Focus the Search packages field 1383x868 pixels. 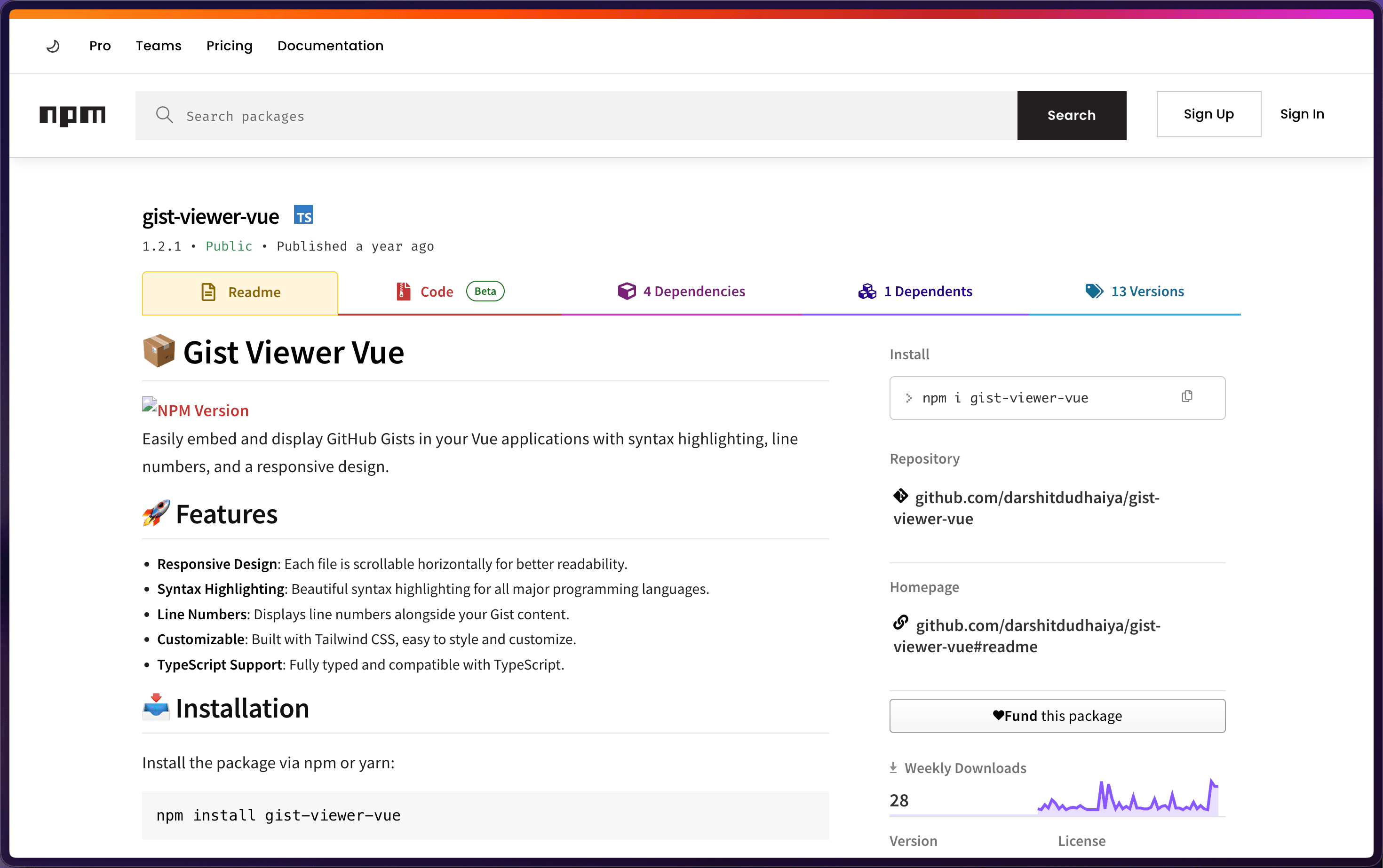576,115
